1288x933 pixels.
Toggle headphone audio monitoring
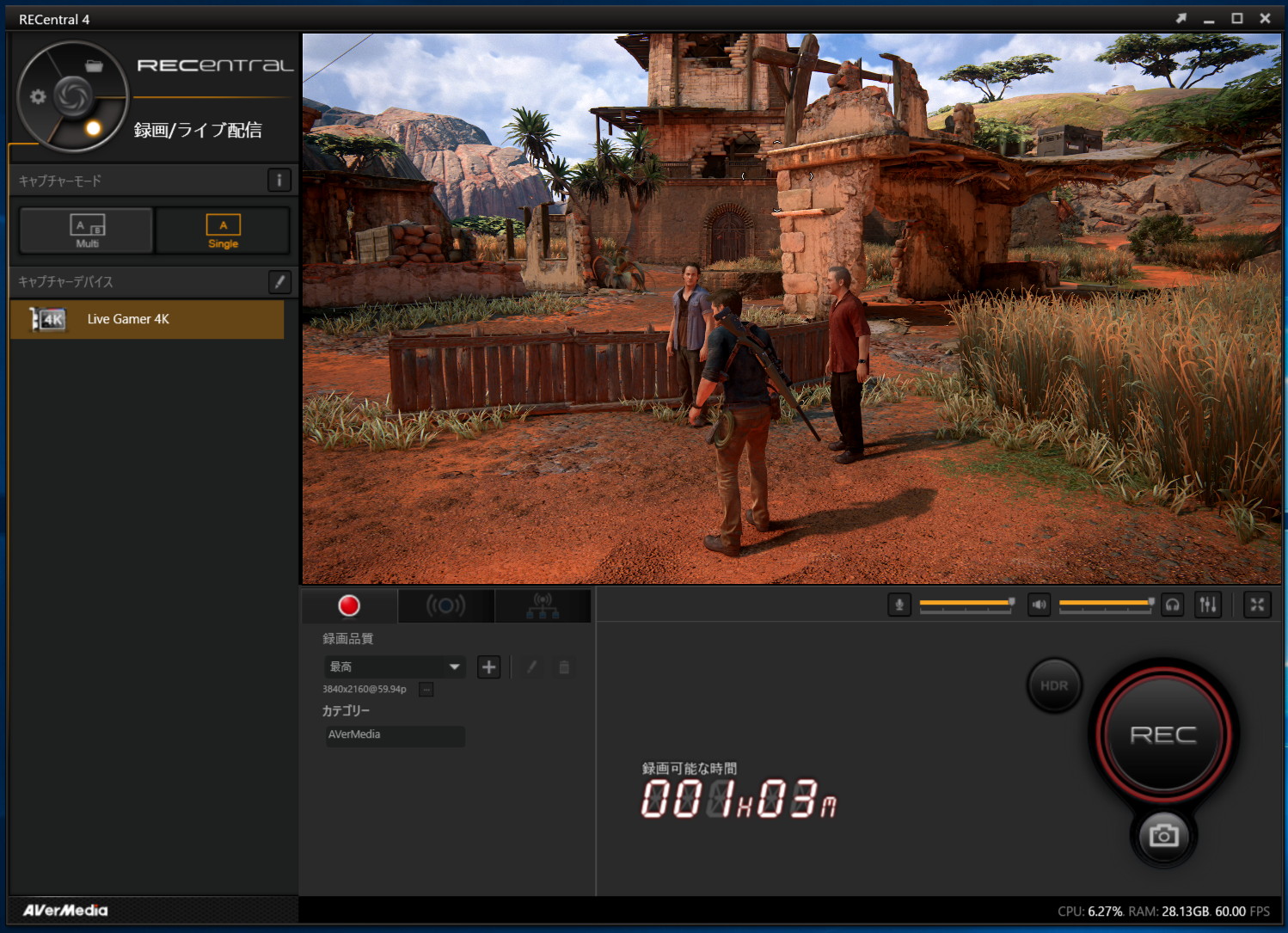(x=1173, y=605)
